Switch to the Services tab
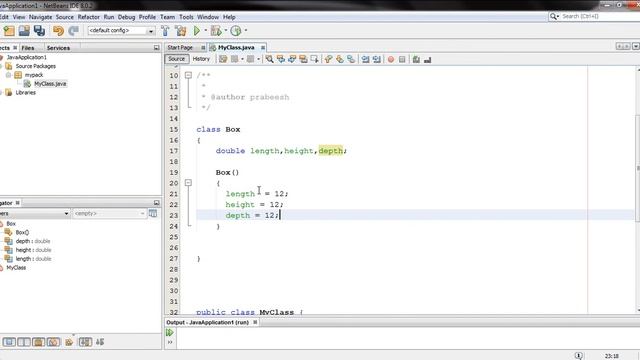This screenshot has height=360, width=640. [58, 48]
